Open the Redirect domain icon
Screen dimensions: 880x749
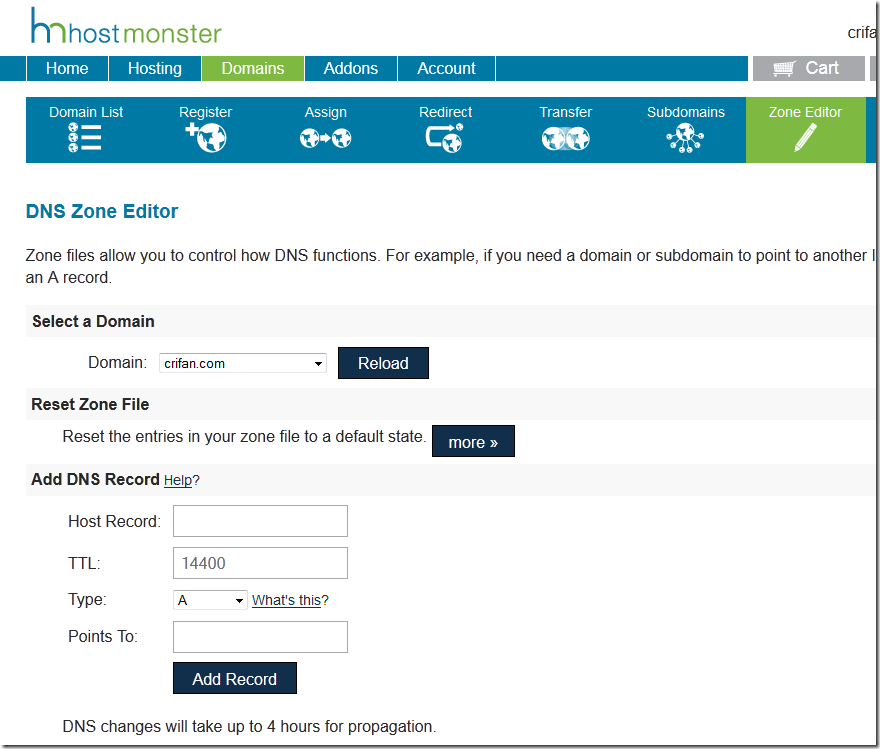[444, 138]
